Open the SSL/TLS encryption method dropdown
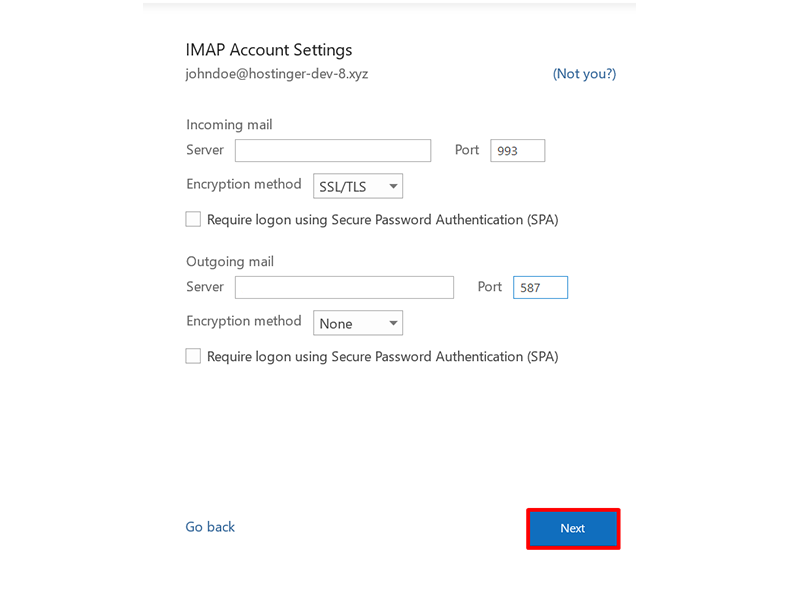Screen dimensions: 800x600 coord(358,186)
